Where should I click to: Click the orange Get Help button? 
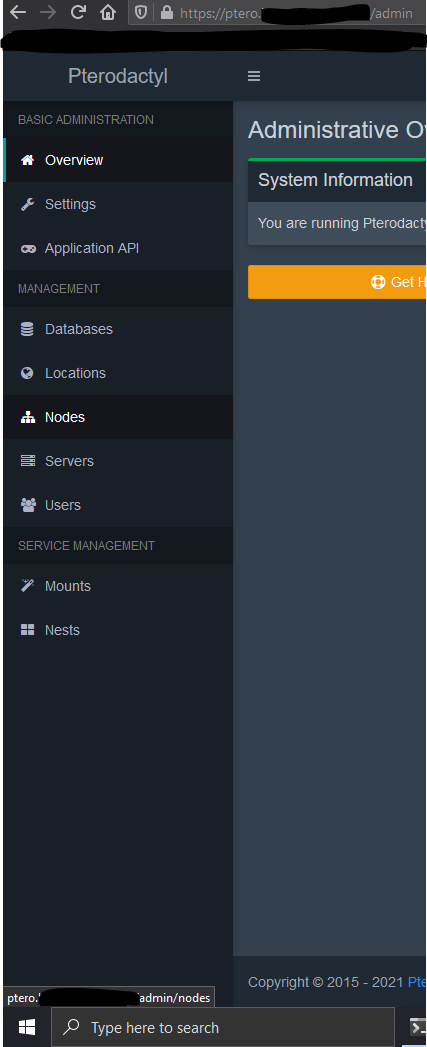[x=337, y=282]
